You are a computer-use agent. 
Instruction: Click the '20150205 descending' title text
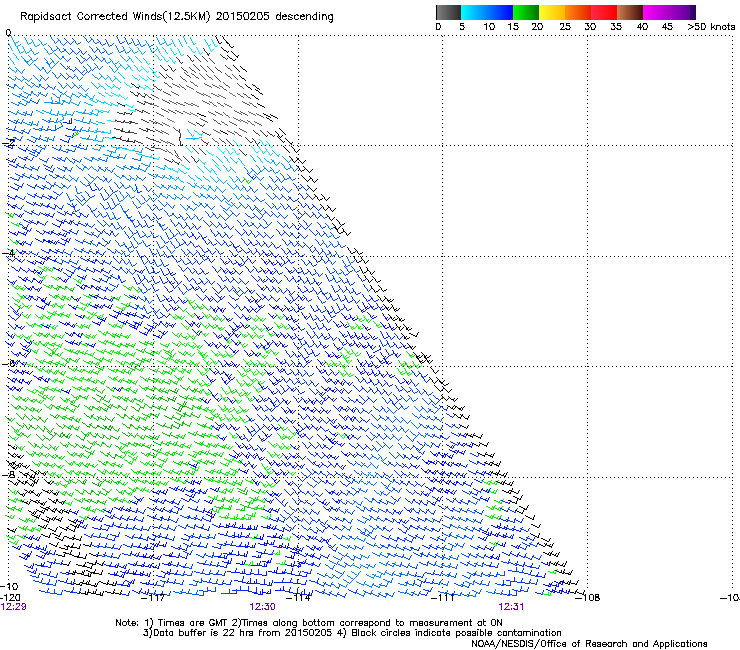coord(275,17)
